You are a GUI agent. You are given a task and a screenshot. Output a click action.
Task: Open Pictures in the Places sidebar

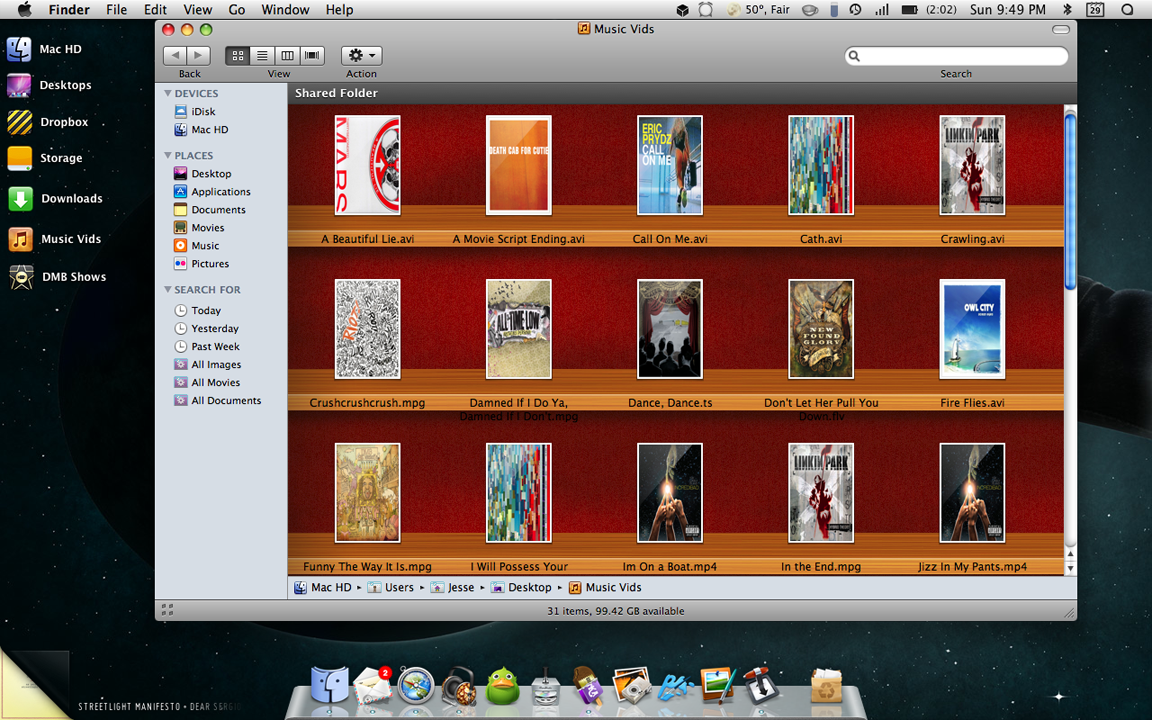[201, 264]
